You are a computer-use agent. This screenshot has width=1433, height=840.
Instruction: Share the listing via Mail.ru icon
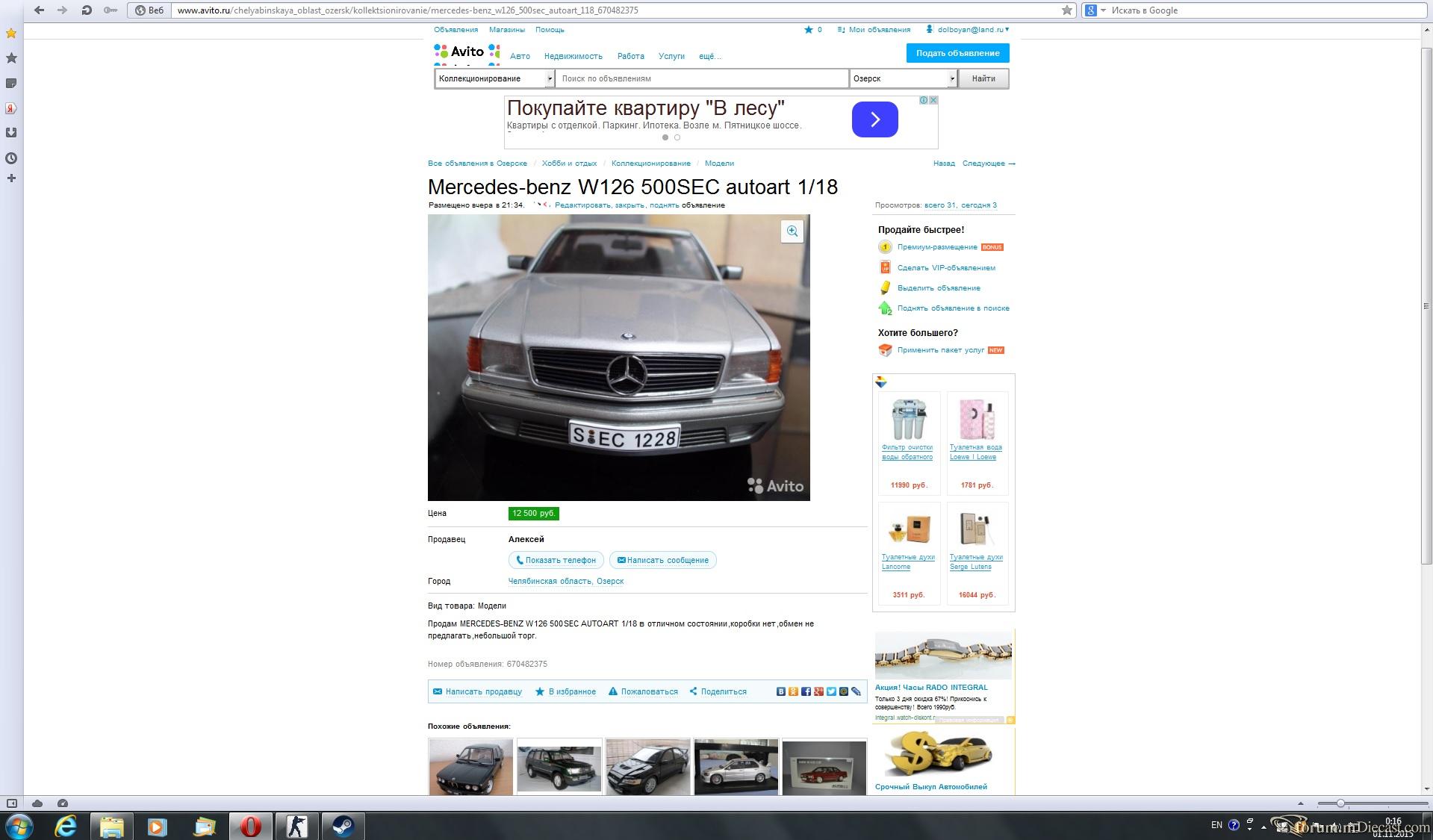tap(844, 691)
